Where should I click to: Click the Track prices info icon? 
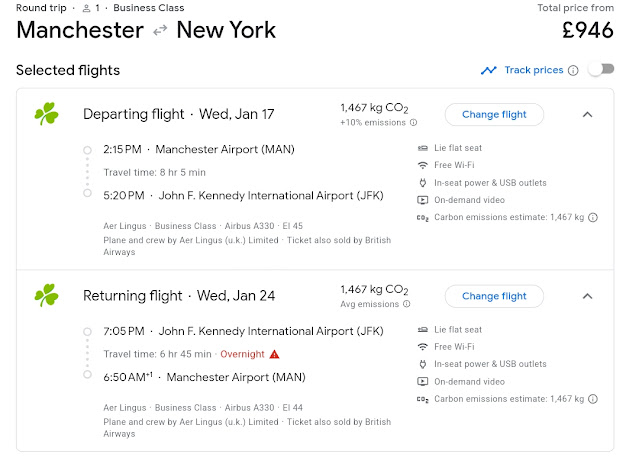coord(573,70)
